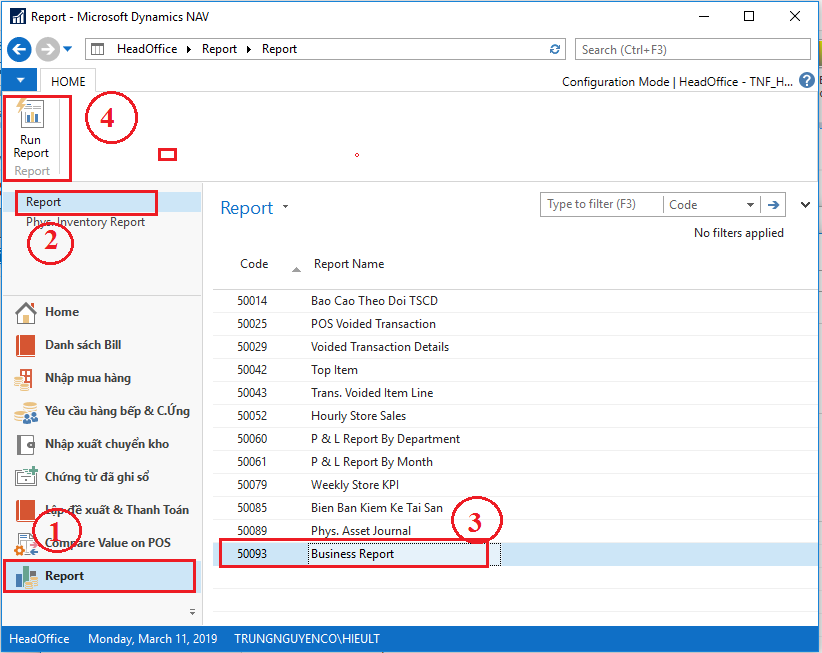Select Phys. Inventory Report tree item

coord(85,222)
